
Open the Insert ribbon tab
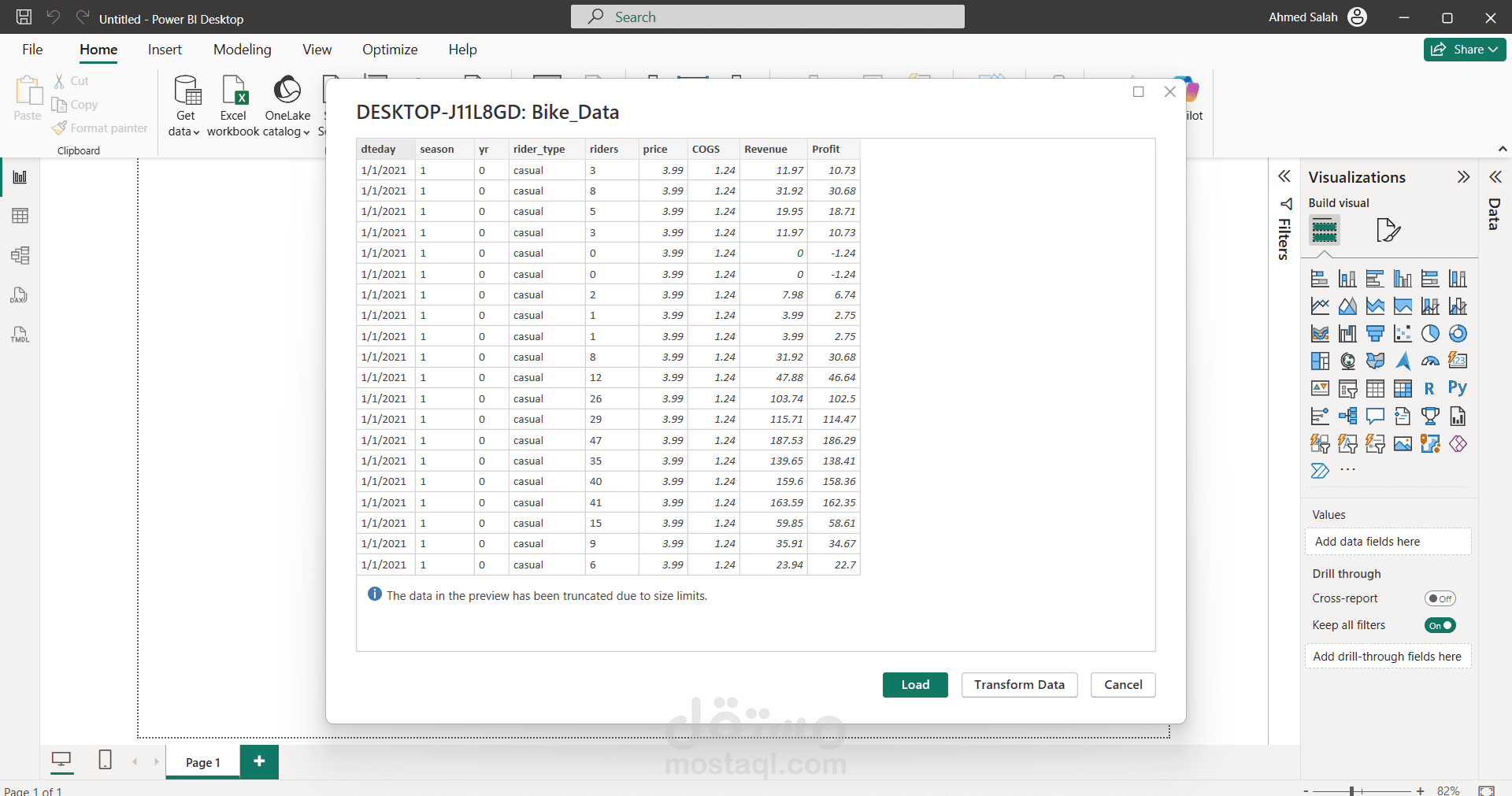(165, 50)
